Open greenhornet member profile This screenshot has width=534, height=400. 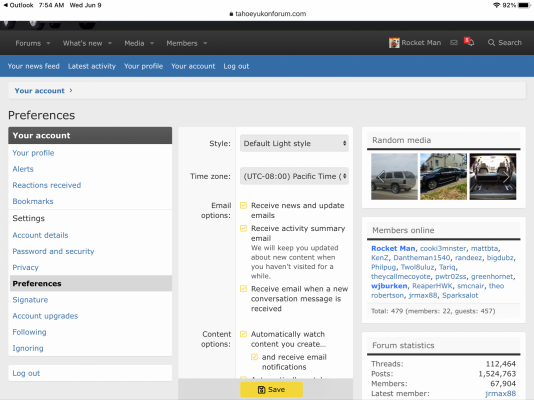[492, 276]
